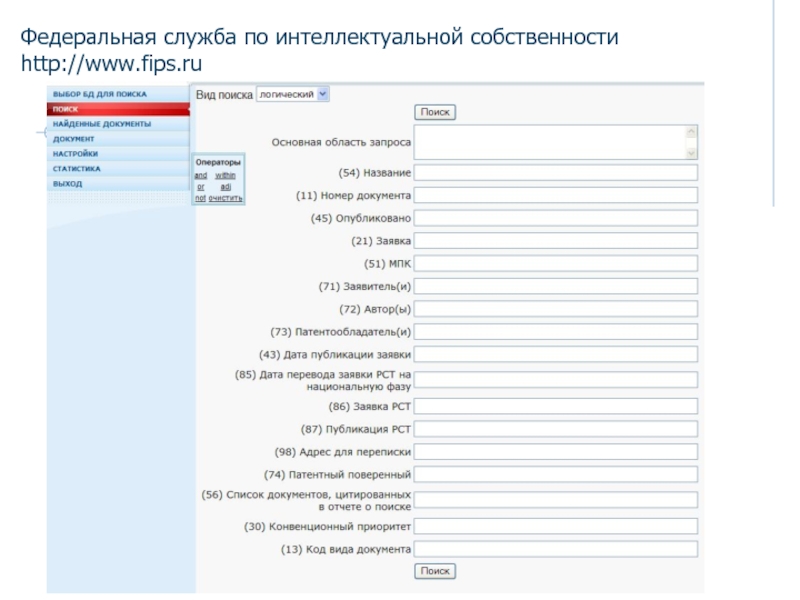This screenshot has width=800, height=600.
Task: Click the '(71) Заявитель(и)' input field
Action: [x=556, y=286]
